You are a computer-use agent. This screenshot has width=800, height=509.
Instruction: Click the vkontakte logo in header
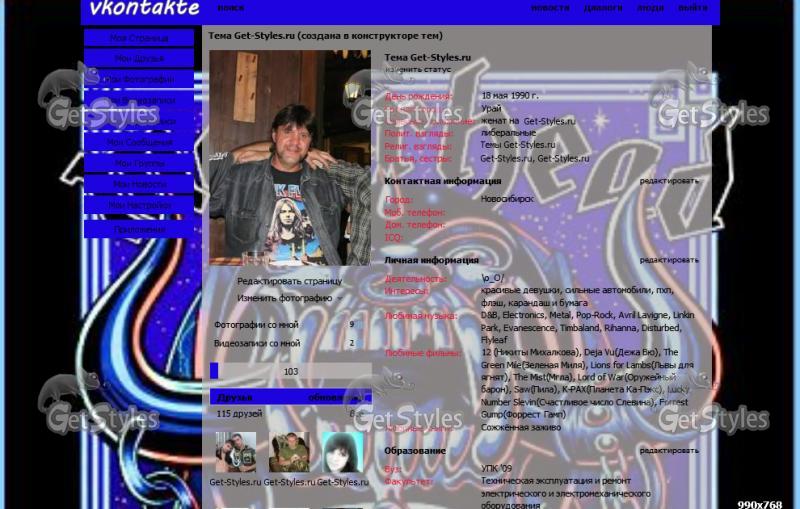(x=144, y=8)
